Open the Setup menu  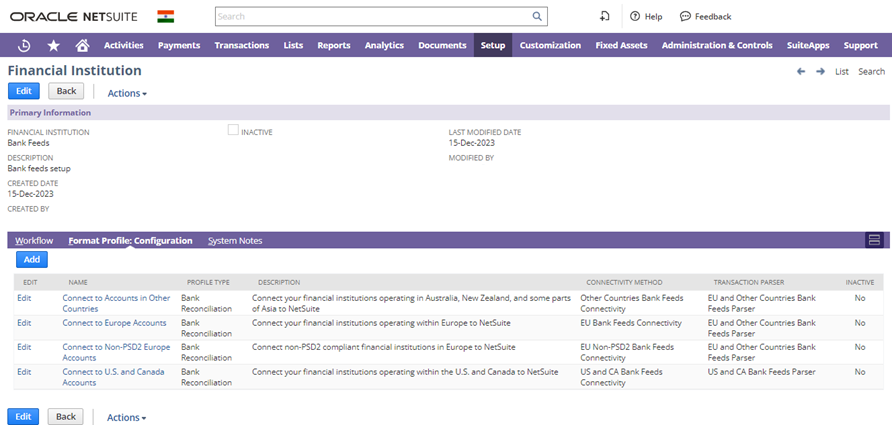pyautogui.click(x=493, y=46)
